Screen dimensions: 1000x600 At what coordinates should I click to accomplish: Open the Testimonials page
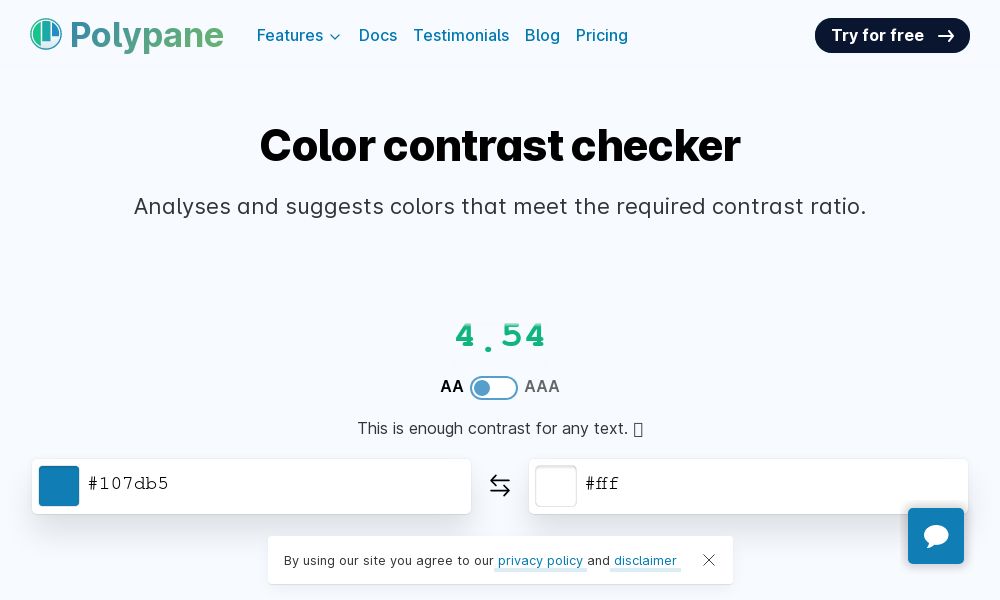tap(461, 35)
